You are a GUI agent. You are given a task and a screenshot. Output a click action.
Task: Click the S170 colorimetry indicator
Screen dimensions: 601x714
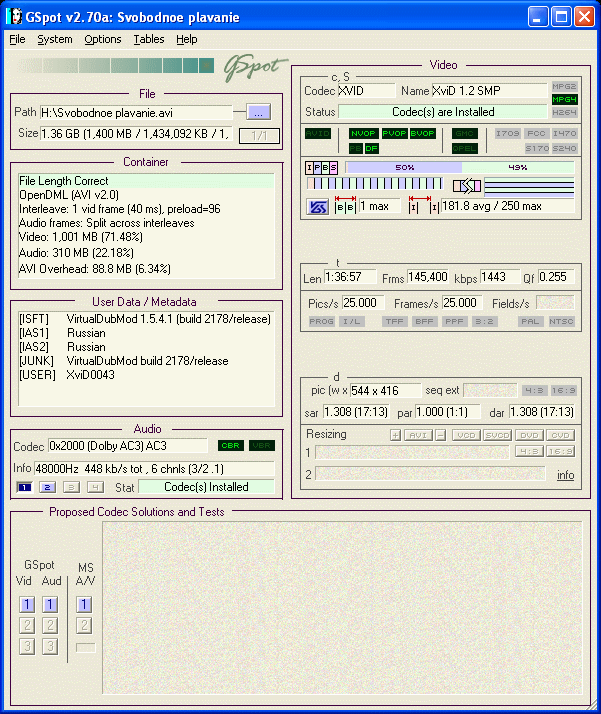pos(536,148)
